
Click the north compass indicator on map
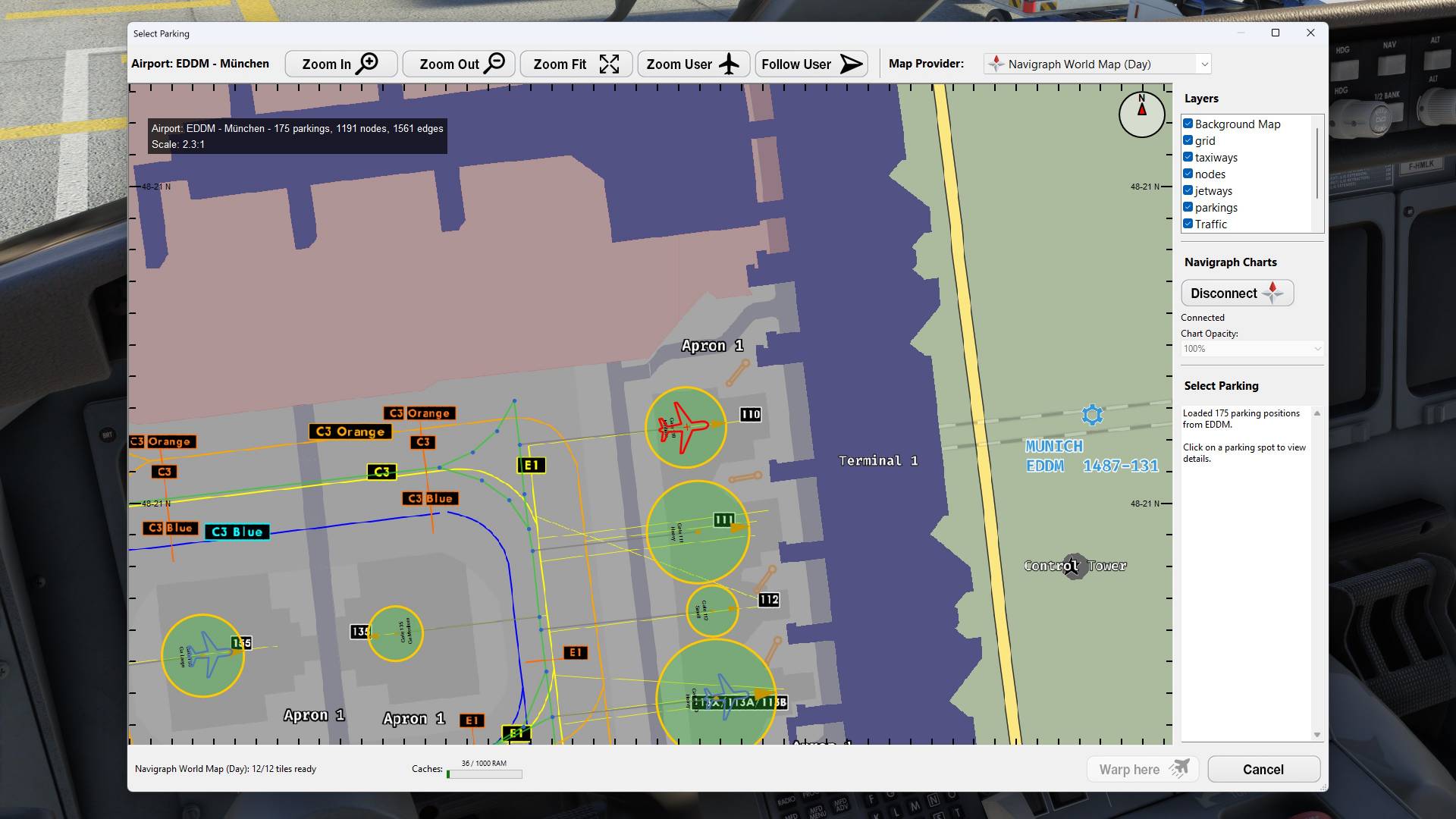[1141, 115]
